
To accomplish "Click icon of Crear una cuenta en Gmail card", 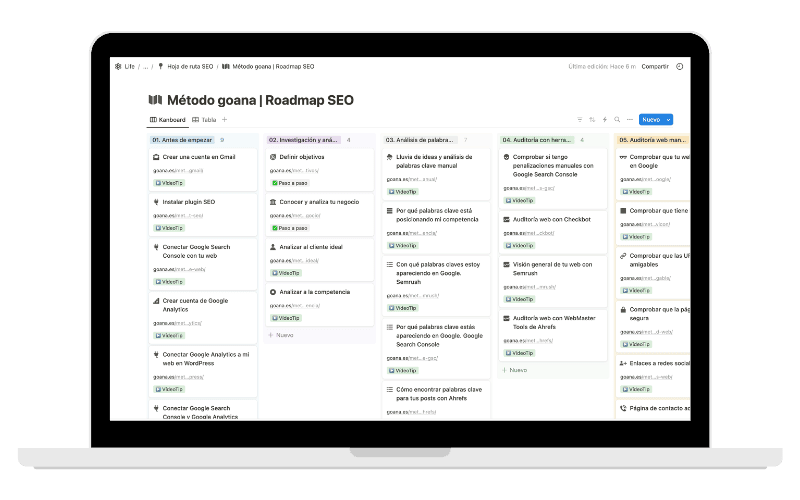I will point(156,157).
